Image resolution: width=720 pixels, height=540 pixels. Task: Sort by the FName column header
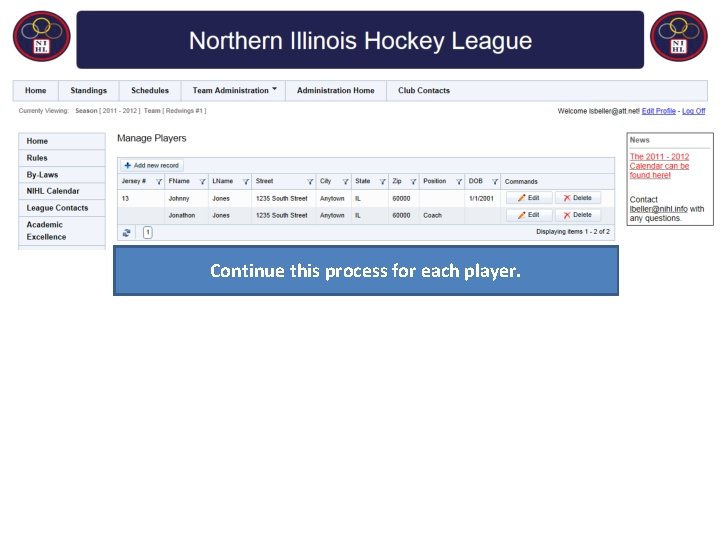click(x=179, y=181)
